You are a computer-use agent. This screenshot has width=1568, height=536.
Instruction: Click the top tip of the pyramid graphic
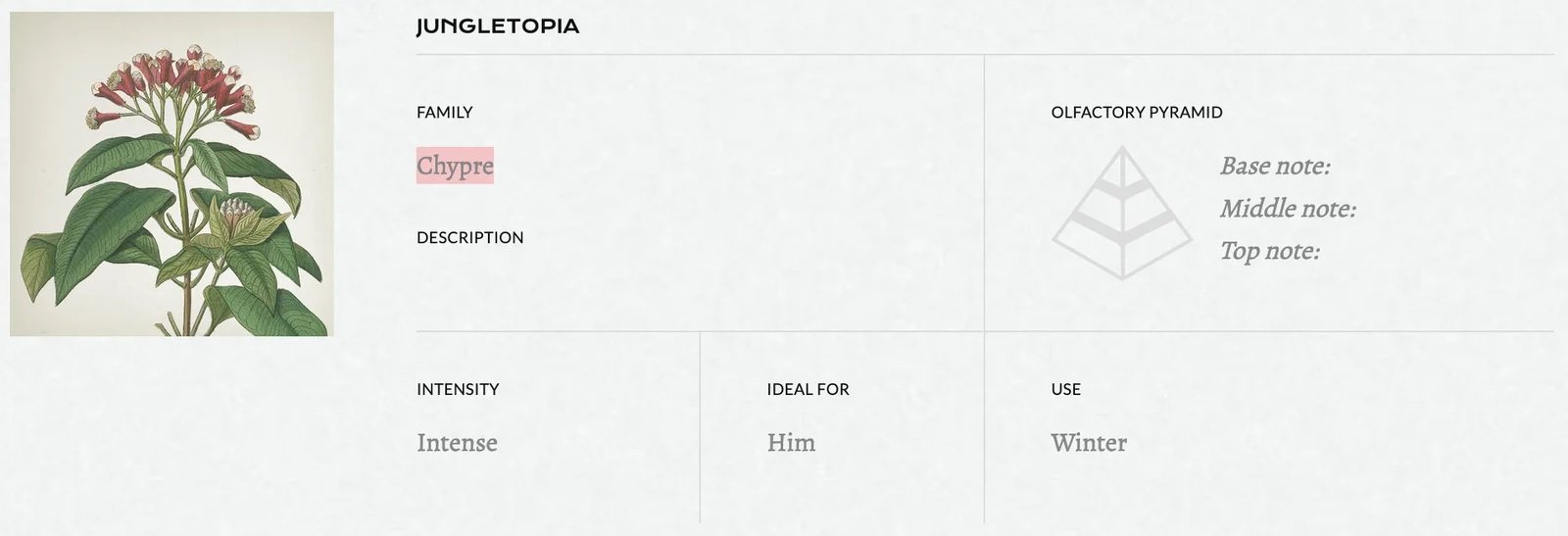1122,154
